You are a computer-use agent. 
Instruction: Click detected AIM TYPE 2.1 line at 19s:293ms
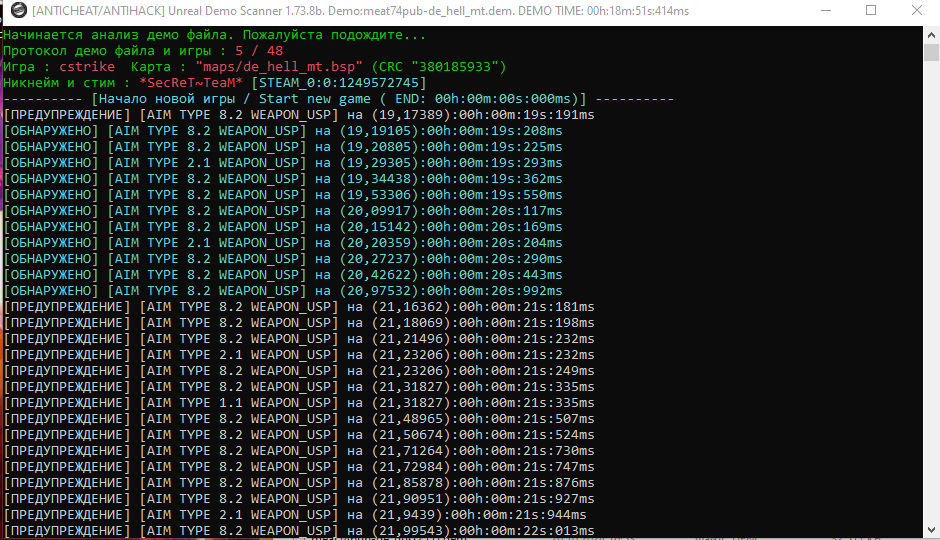point(283,163)
